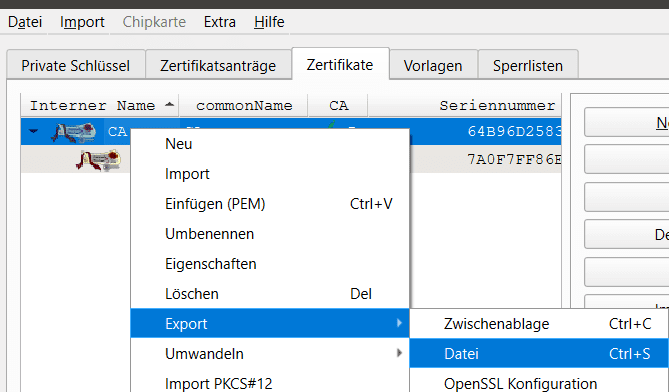Viewport: 669px width, 392px height.
Task: Select Einfügen (PEM) from context menu
Action: tap(270, 203)
